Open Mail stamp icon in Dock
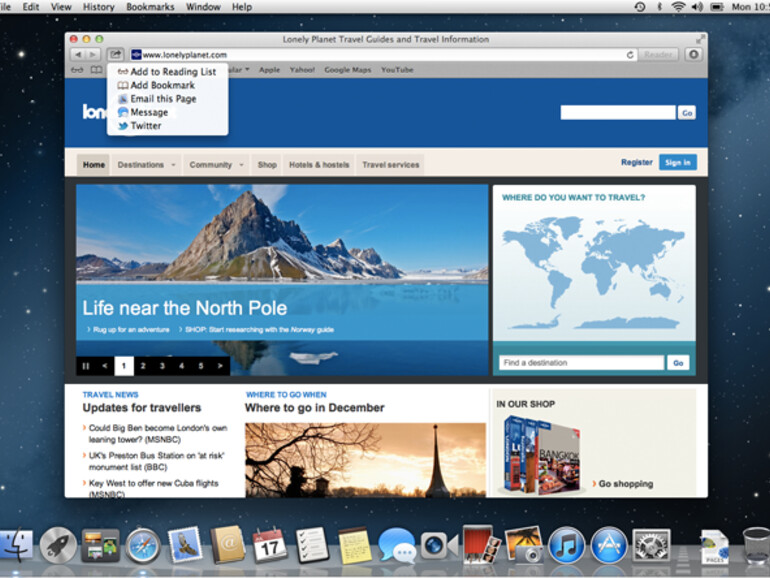 pyautogui.click(x=185, y=545)
